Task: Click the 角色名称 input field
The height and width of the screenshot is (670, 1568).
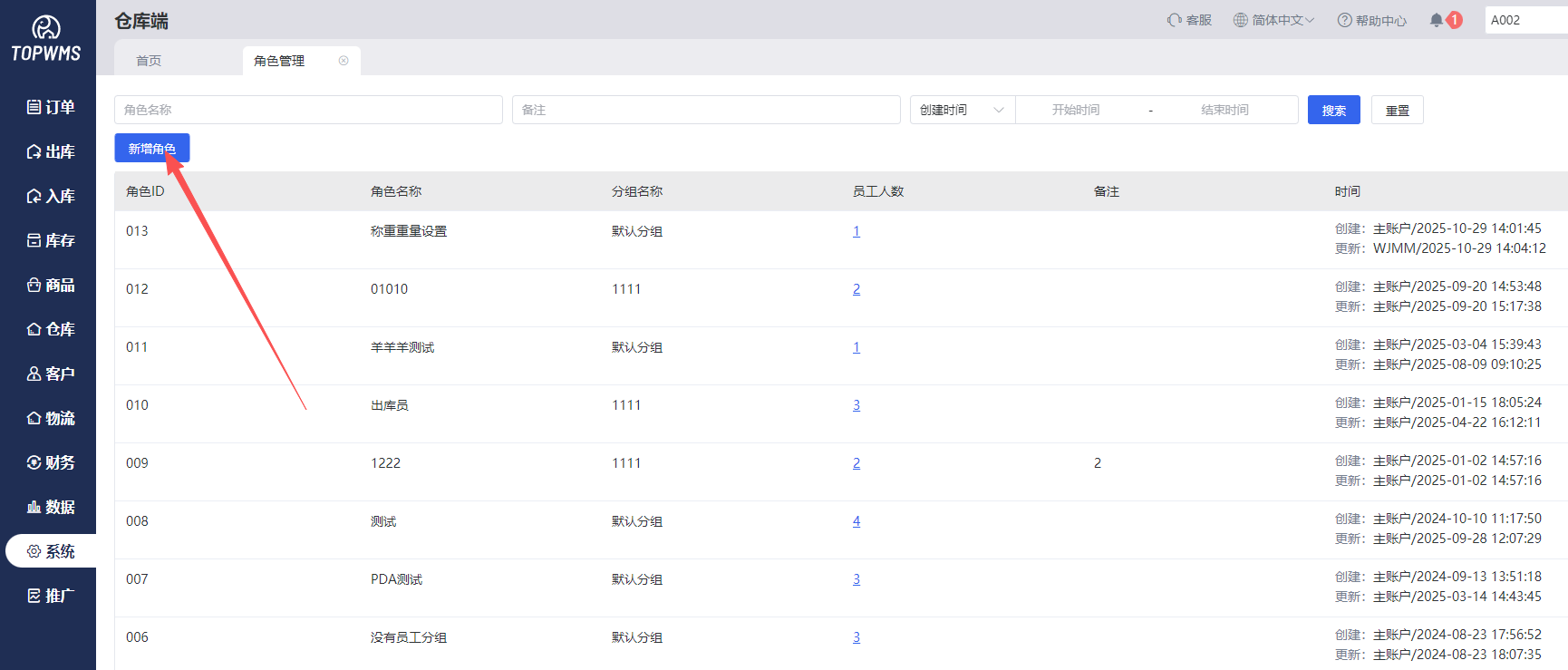Action: coord(308,110)
